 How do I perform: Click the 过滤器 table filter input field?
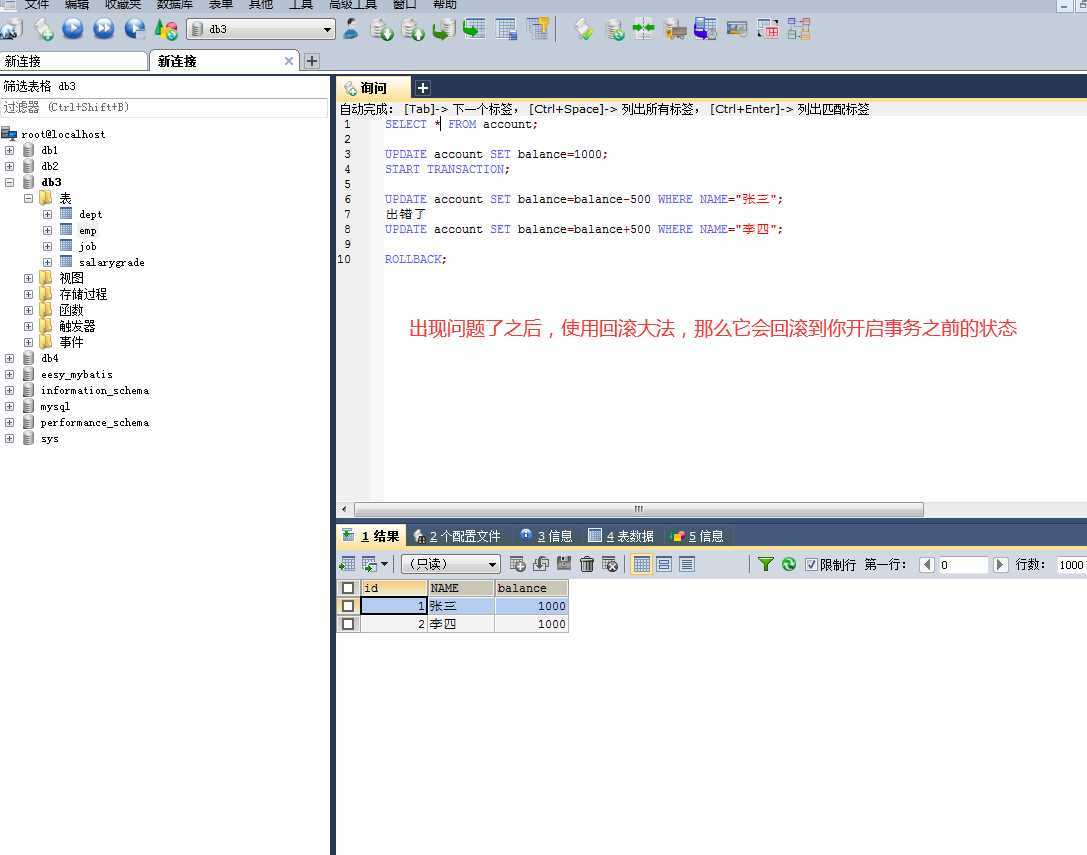tap(164, 107)
